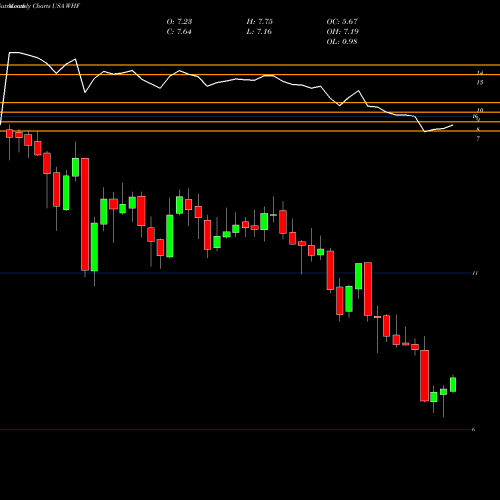This screenshot has width=500, height=500.
Task: Click the price axis label '11'
Action: [x=475, y=273]
